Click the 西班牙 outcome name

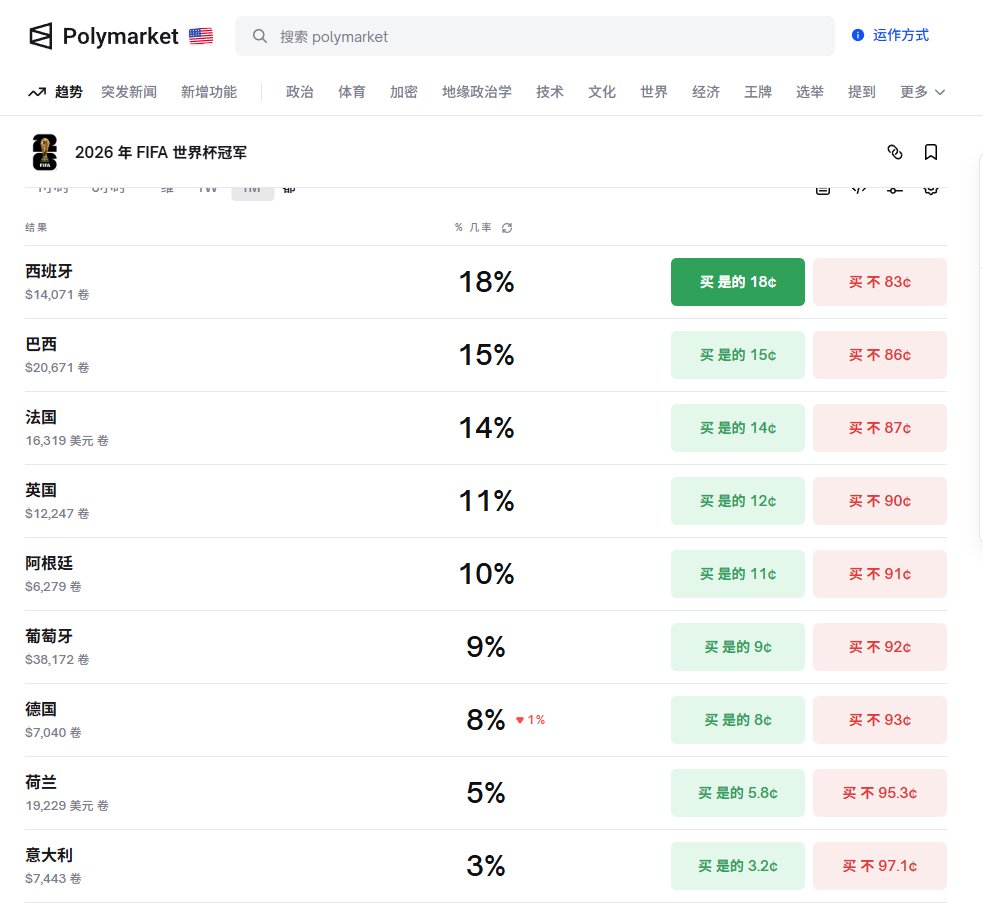click(49, 271)
